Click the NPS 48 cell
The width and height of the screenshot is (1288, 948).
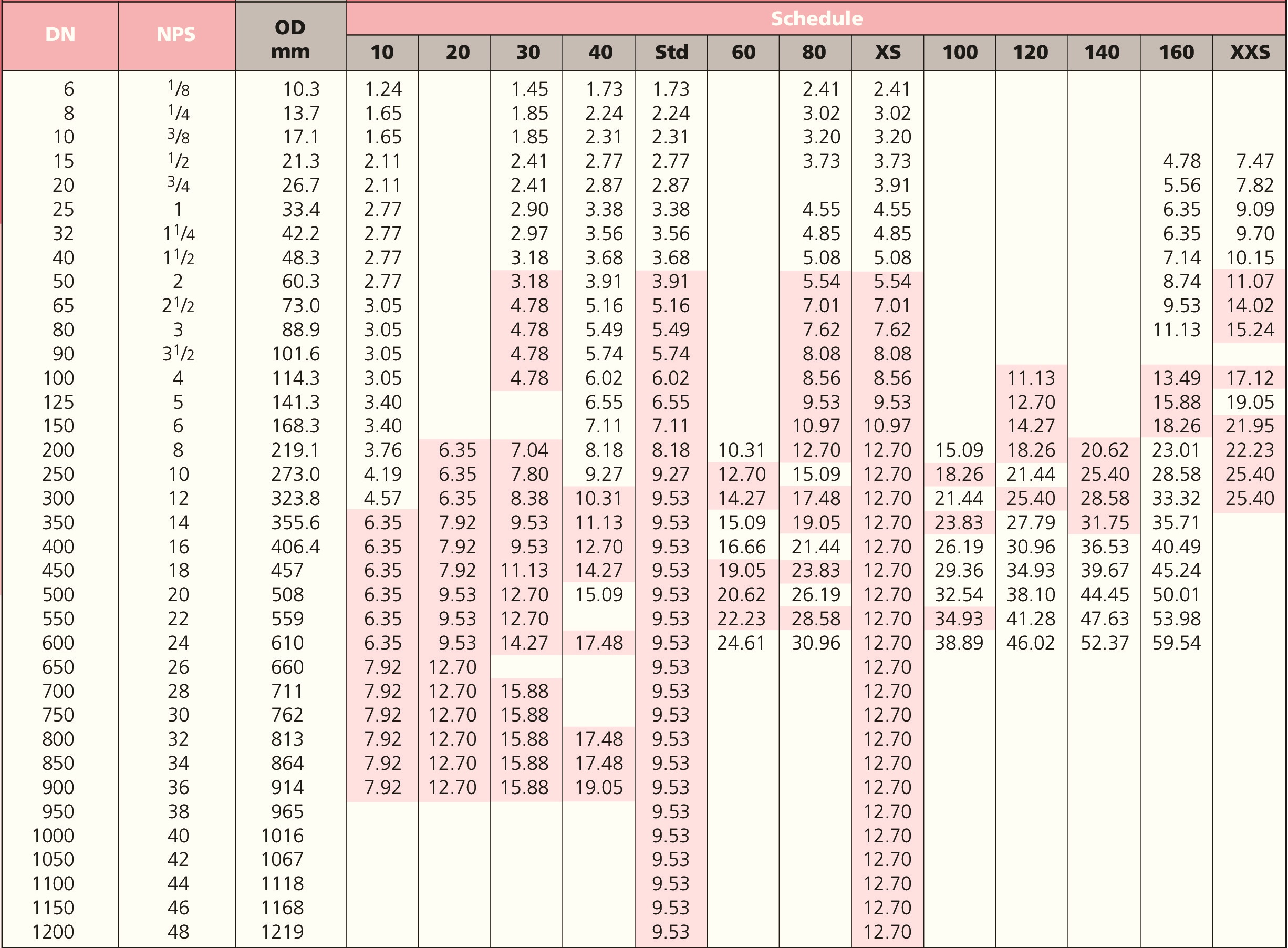(179, 932)
